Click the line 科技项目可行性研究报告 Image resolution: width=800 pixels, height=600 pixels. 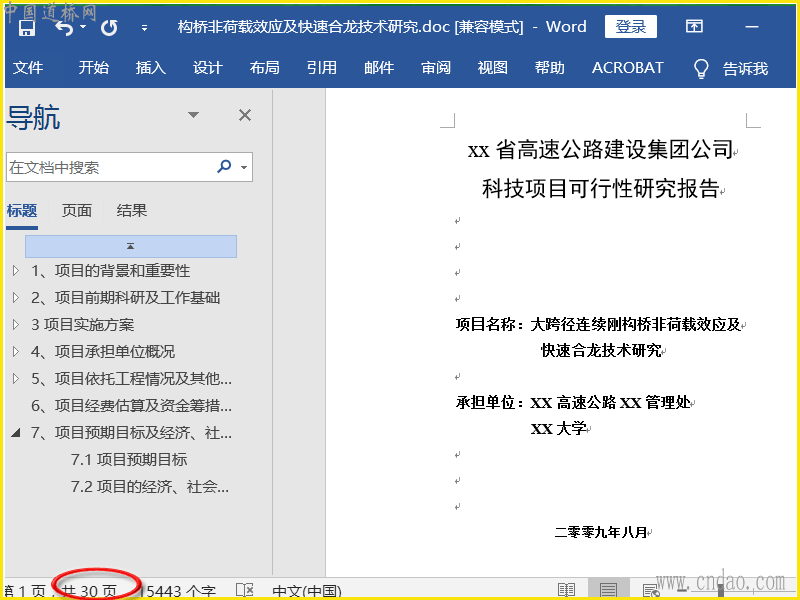(x=601, y=189)
